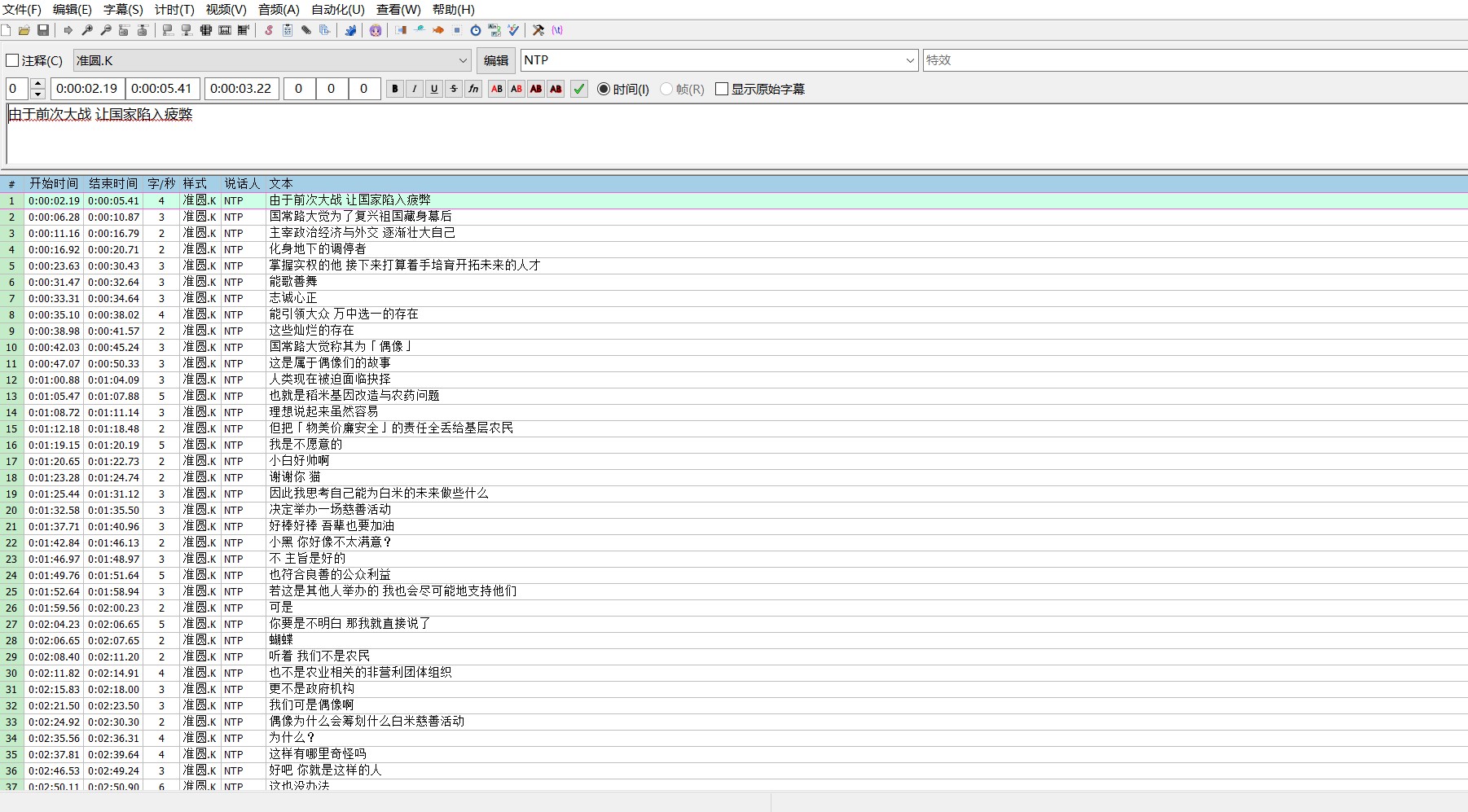This screenshot has width=1468, height=812.
Task: Select row 10 国常路大觉称其为「偶像」
Action: click(x=734, y=347)
